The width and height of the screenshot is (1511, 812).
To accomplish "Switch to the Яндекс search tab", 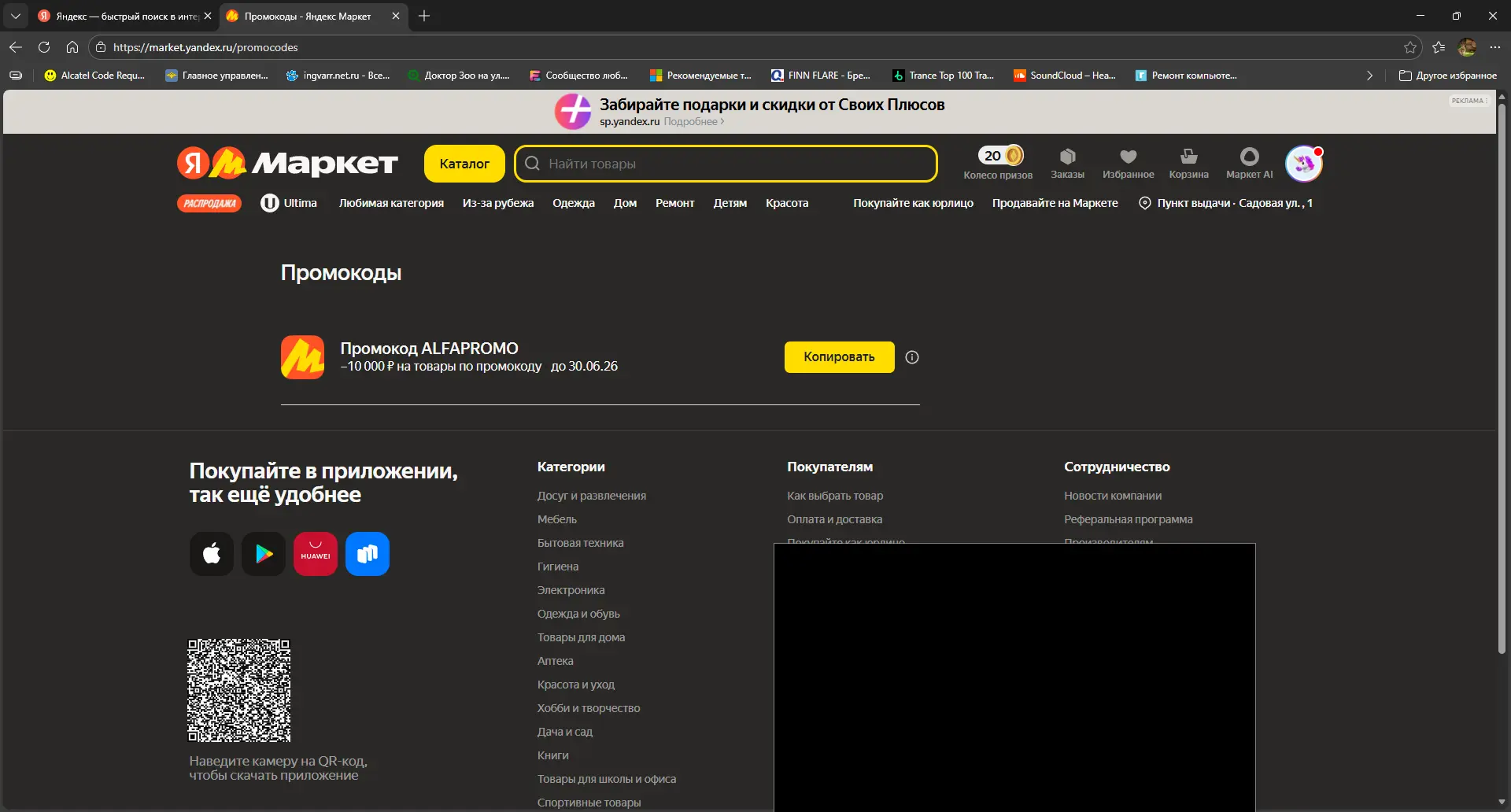I will 124,16.
